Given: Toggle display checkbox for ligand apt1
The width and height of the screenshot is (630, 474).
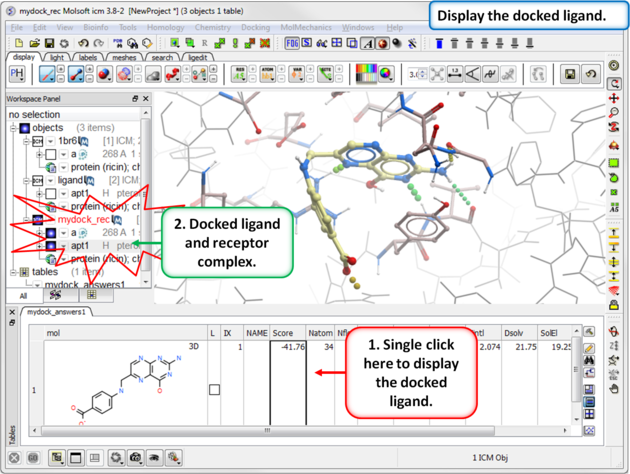Looking at the screenshot, I should (x=51, y=193).
